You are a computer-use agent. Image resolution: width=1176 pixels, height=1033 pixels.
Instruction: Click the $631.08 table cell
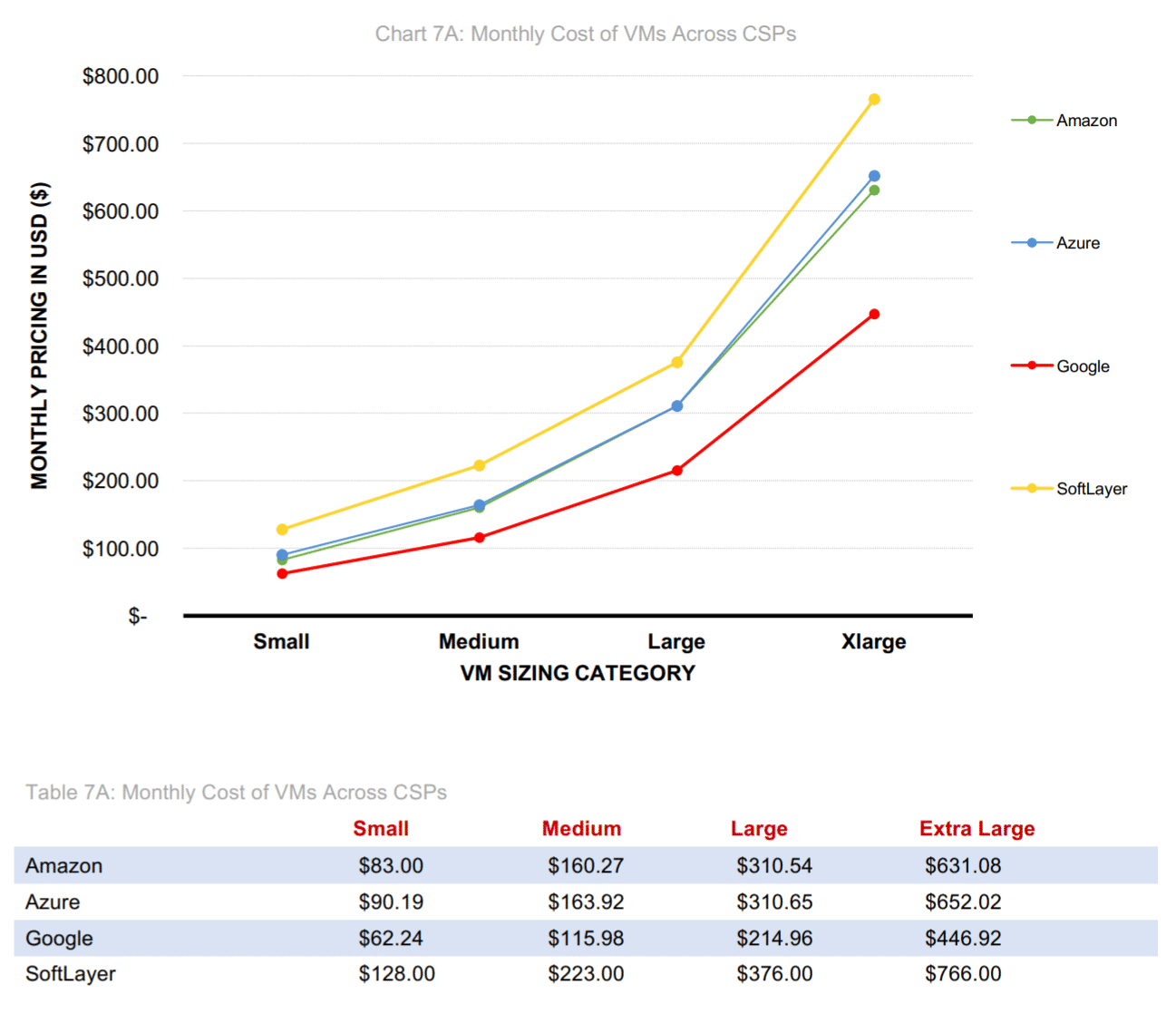(x=963, y=866)
